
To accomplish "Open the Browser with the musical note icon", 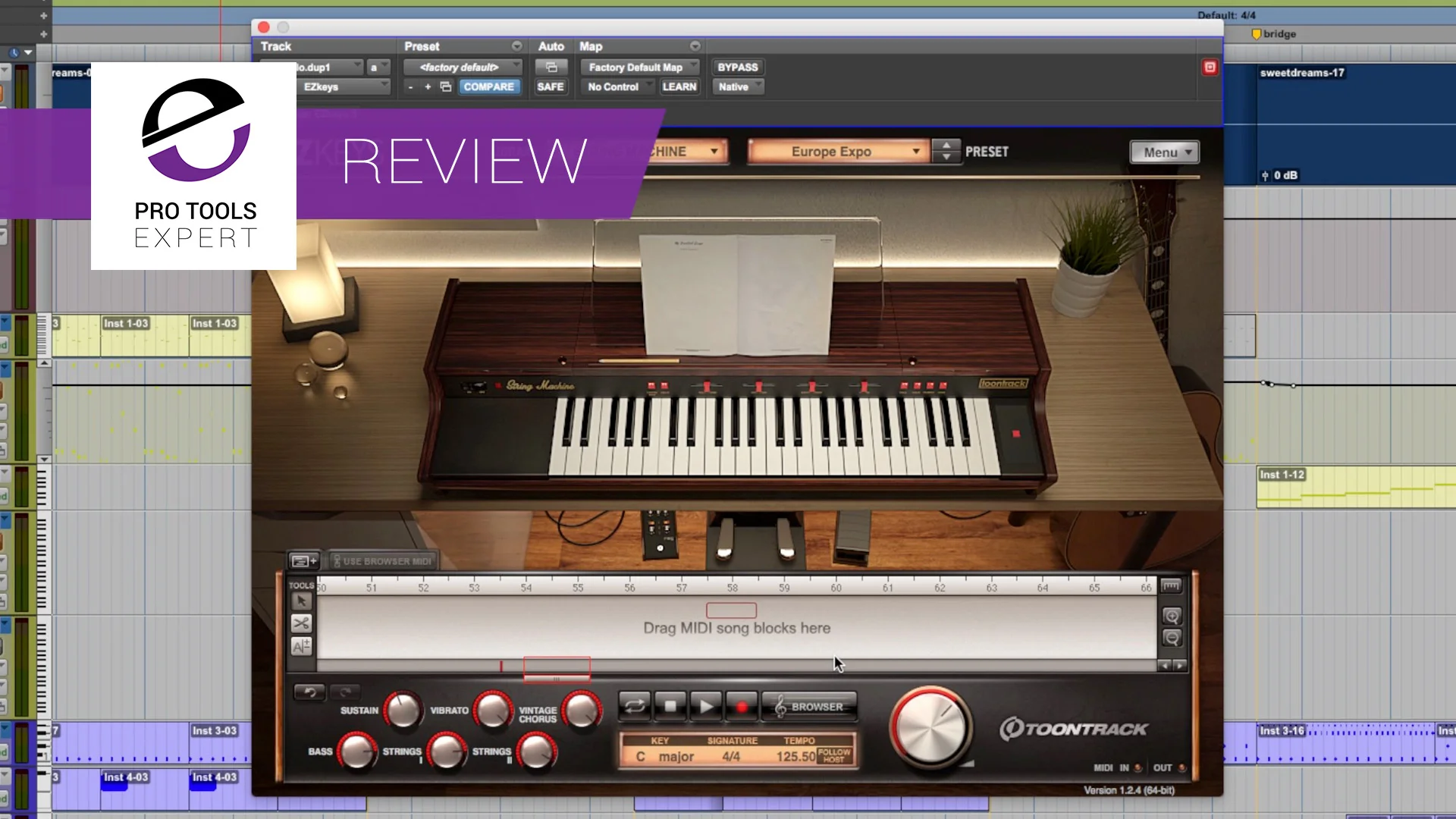I will tap(808, 707).
